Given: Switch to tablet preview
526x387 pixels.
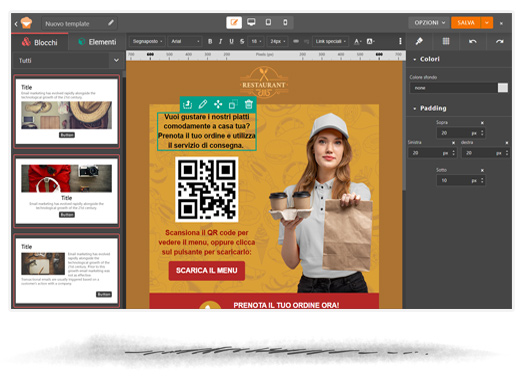Looking at the screenshot, I should 268,22.
